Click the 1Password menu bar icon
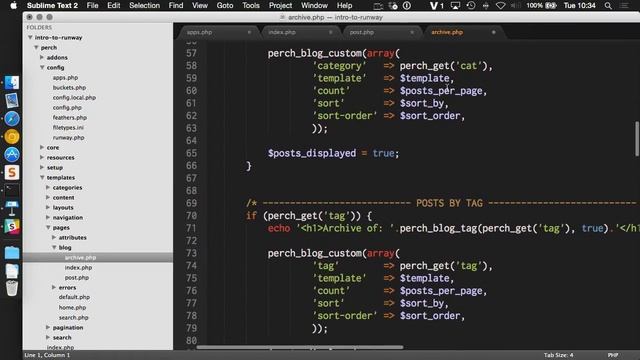 [407, 5]
